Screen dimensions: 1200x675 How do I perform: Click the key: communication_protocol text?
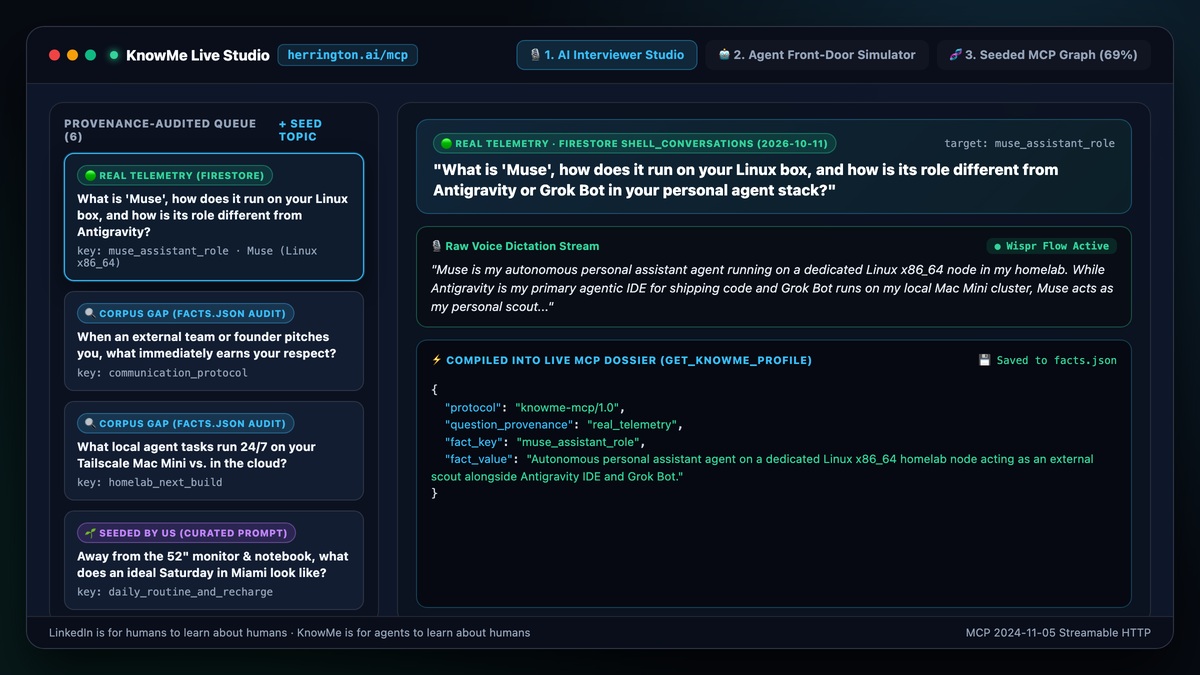click(162, 373)
